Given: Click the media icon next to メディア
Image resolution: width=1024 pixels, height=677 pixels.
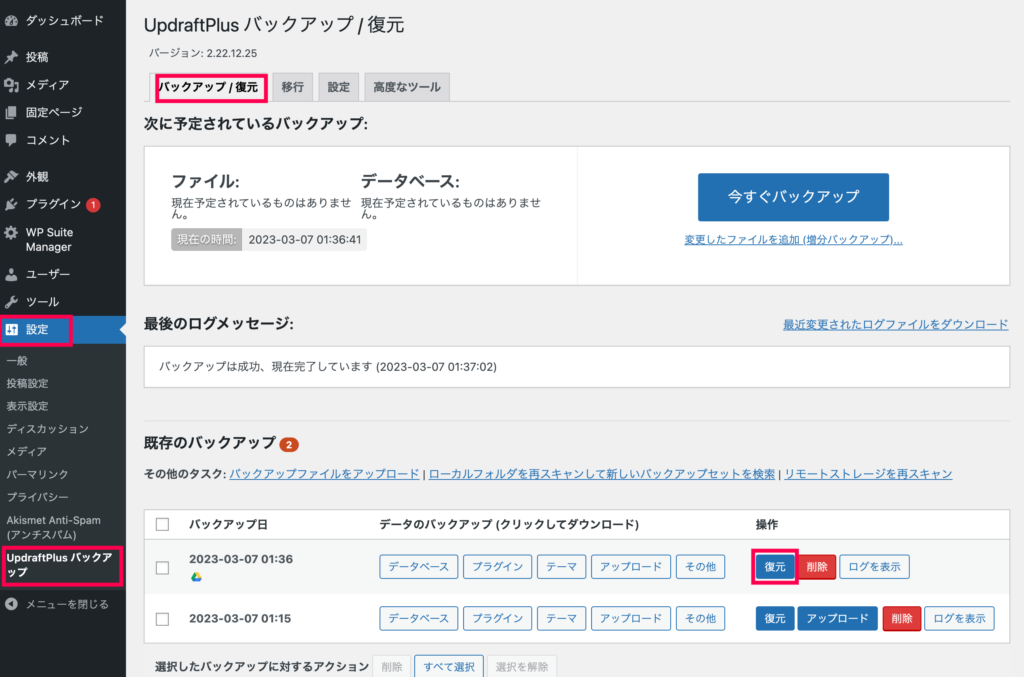Looking at the screenshot, I should [11, 85].
